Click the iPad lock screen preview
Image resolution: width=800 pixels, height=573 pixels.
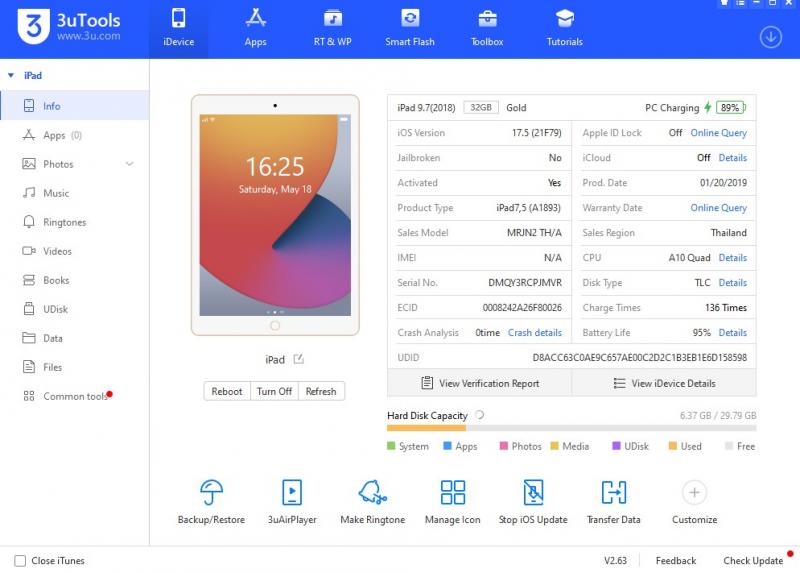(x=275, y=215)
